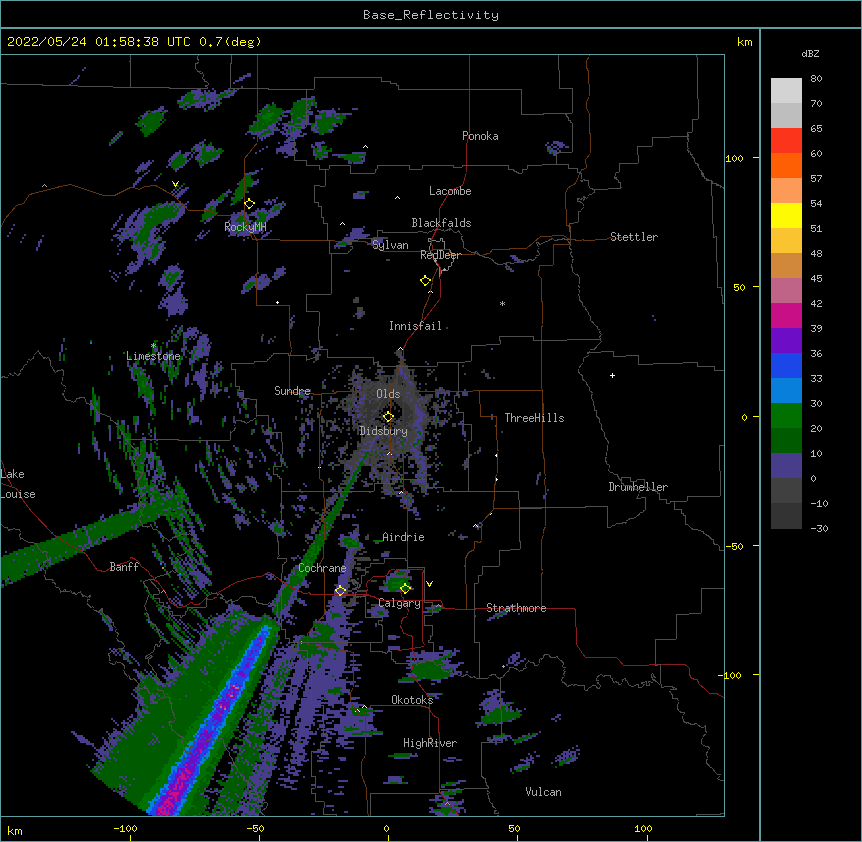Click the 42 dBZ magenta legend swatch
862x842 pixels.
[x=786, y=315]
